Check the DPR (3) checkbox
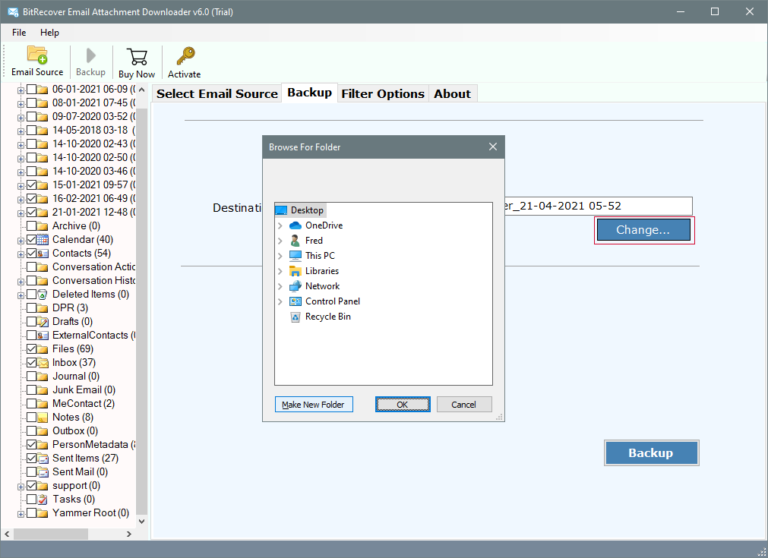 tap(31, 308)
